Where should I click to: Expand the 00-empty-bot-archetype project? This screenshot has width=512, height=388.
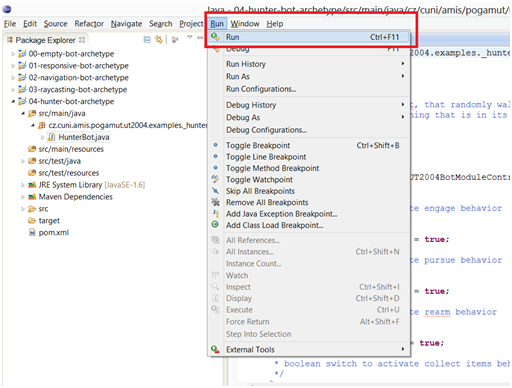coord(13,53)
